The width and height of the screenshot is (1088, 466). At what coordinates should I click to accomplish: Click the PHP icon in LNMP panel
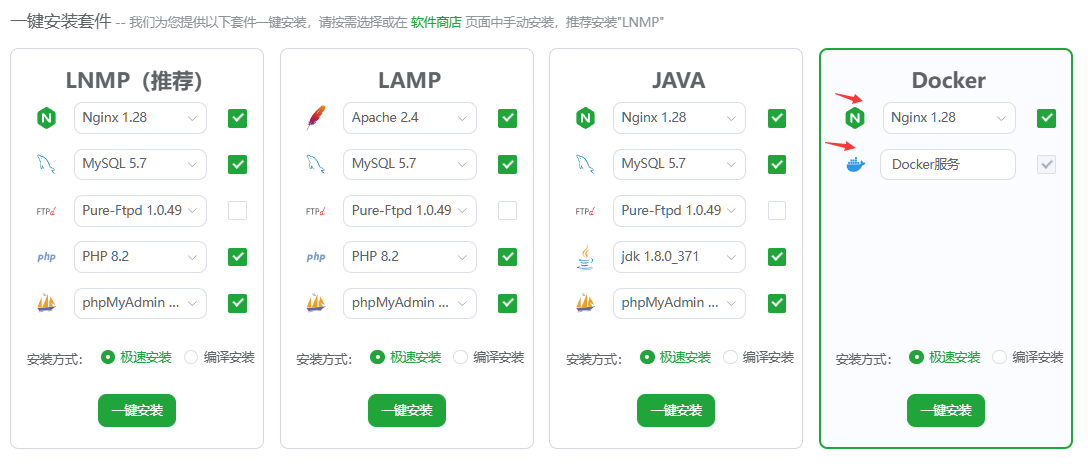click(46, 257)
